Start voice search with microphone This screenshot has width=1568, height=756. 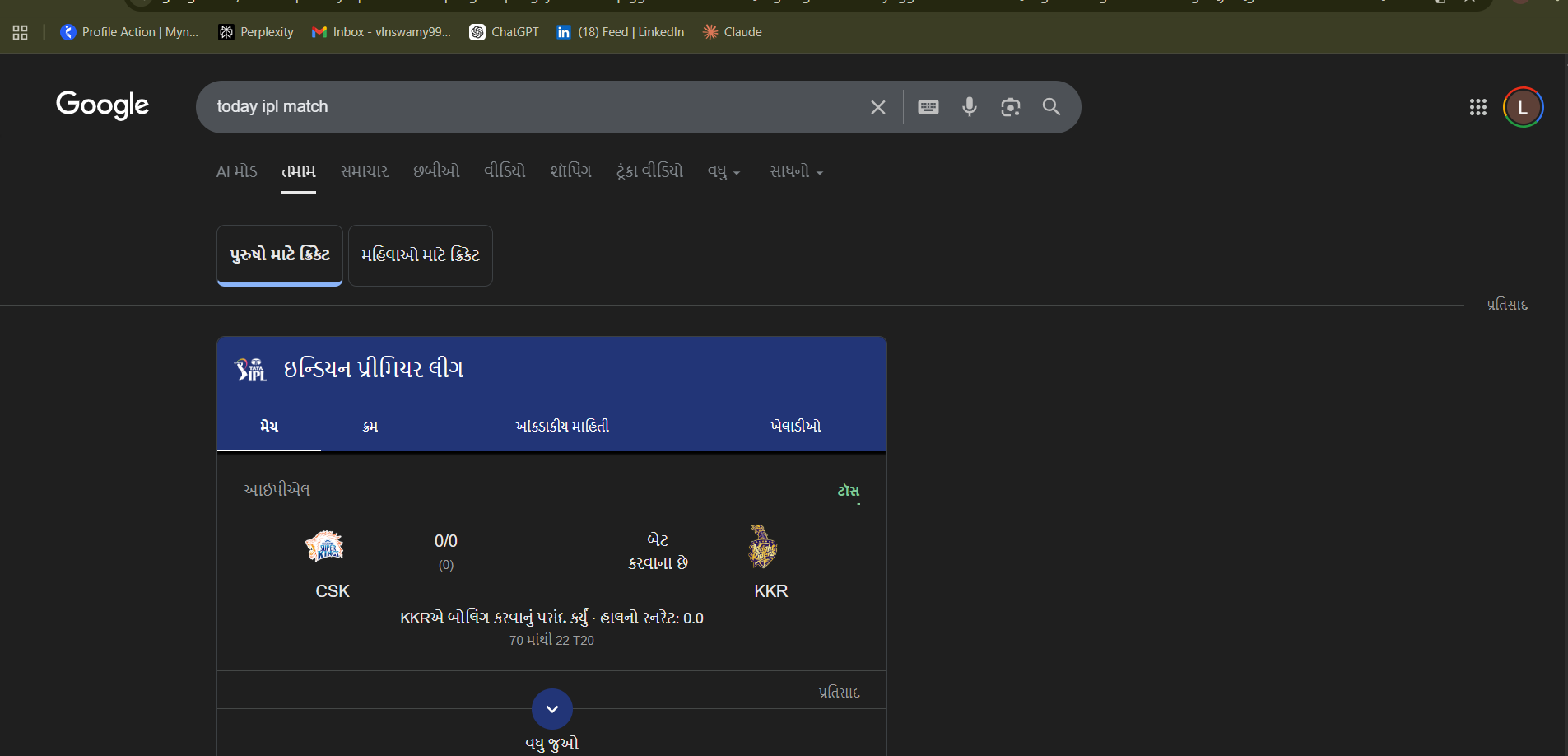[x=970, y=107]
